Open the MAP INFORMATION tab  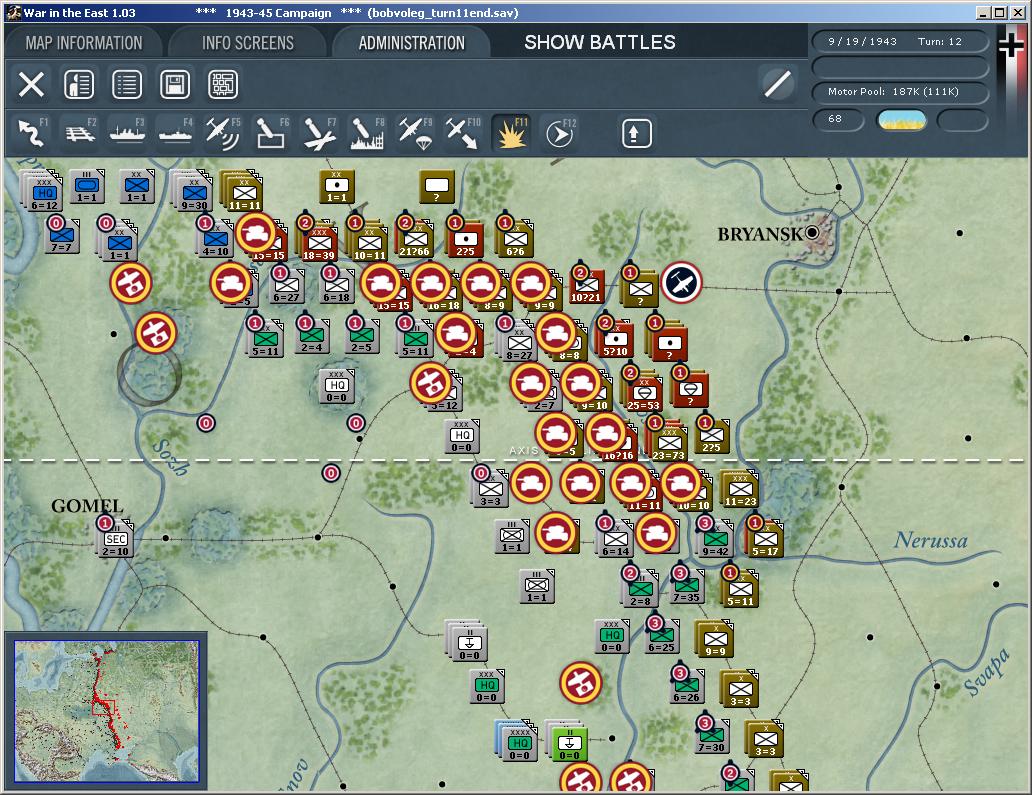(x=84, y=43)
